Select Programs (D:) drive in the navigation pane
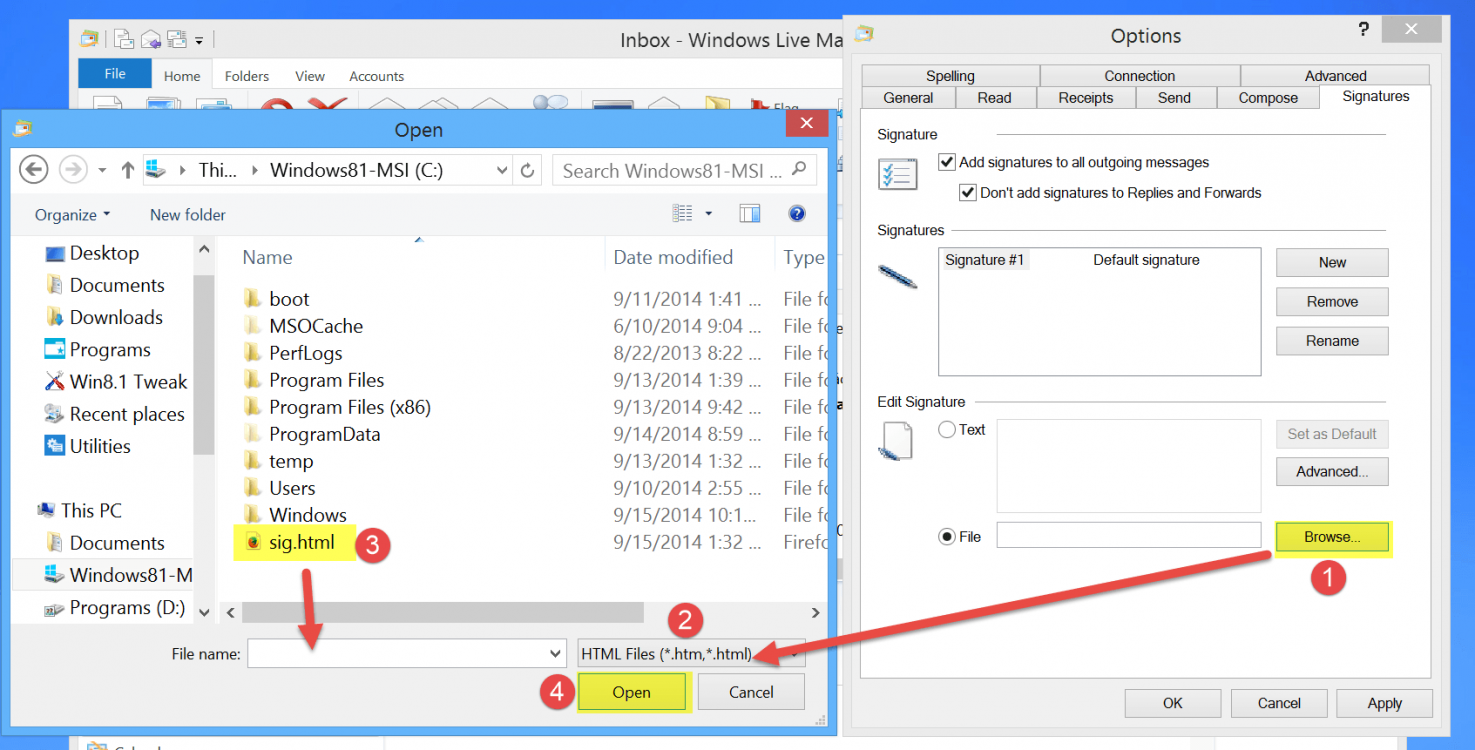This screenshot has height=750, width=1475. click(113, 607)
